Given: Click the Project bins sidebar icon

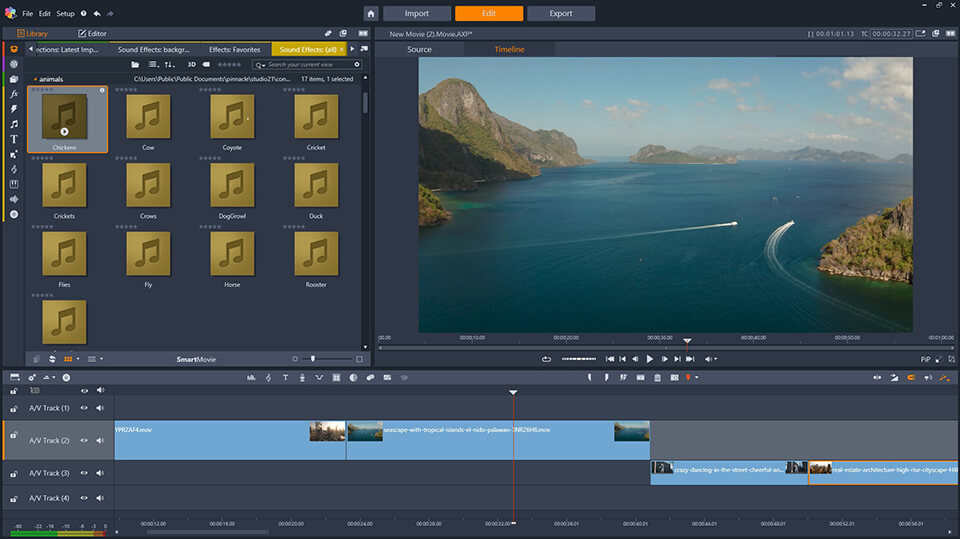Looking at the screenshot, I should point(14,79).
